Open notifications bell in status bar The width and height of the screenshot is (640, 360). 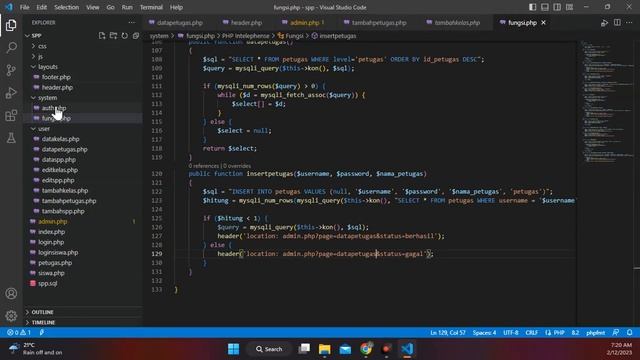pos(629,333)
